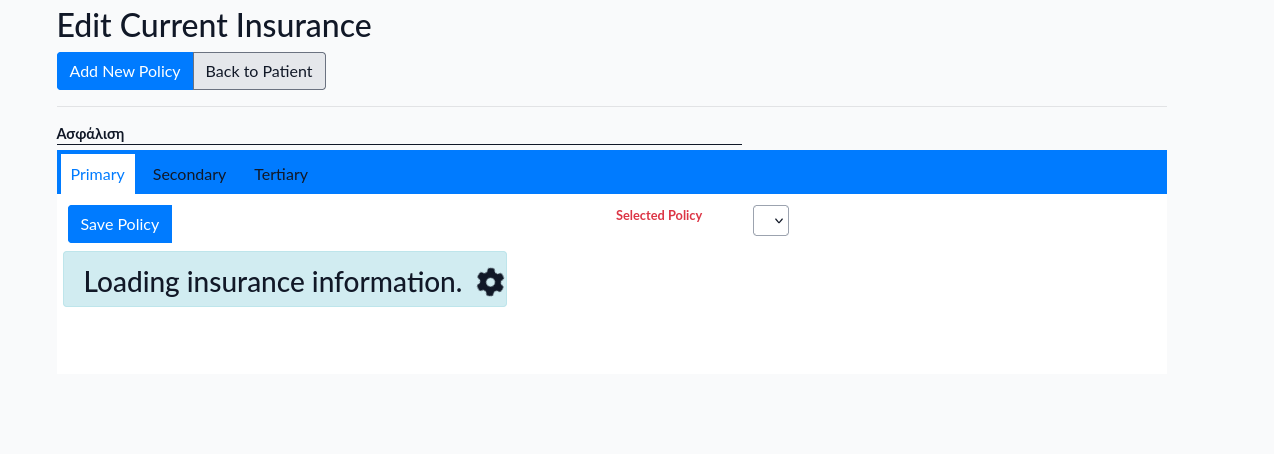Screen dimensions: 1274x454
Task: Click the gray page background below the panel
Action: (x=600, y=415)
